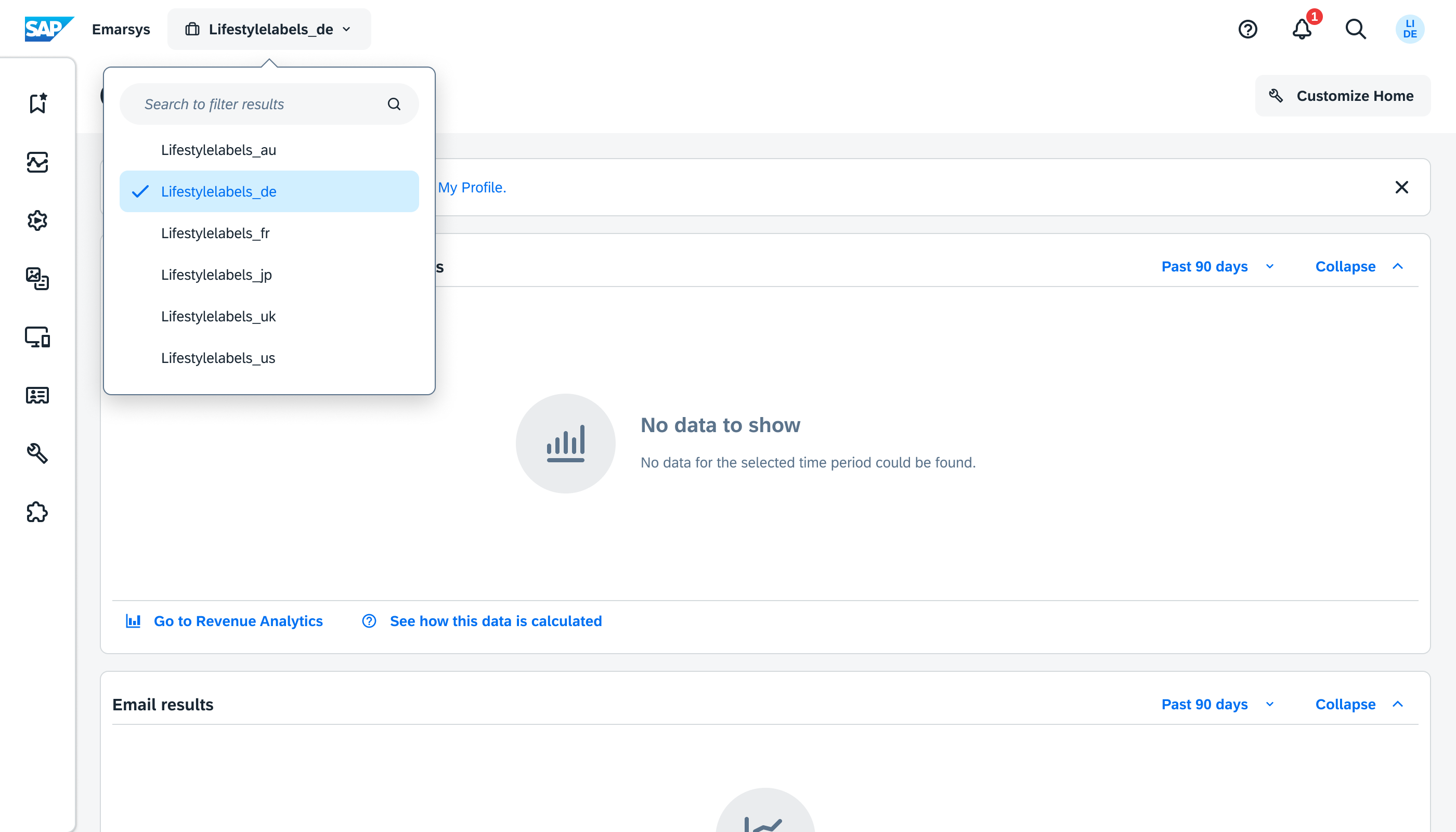Choose the Lifestylelabels_uk account
This screenshot has width=1456, height=832.
tap(269, 317)
